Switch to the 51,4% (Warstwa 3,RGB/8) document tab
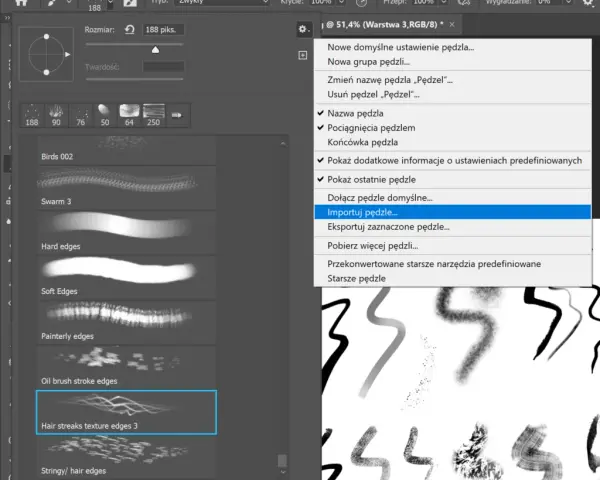 [383, 24]
